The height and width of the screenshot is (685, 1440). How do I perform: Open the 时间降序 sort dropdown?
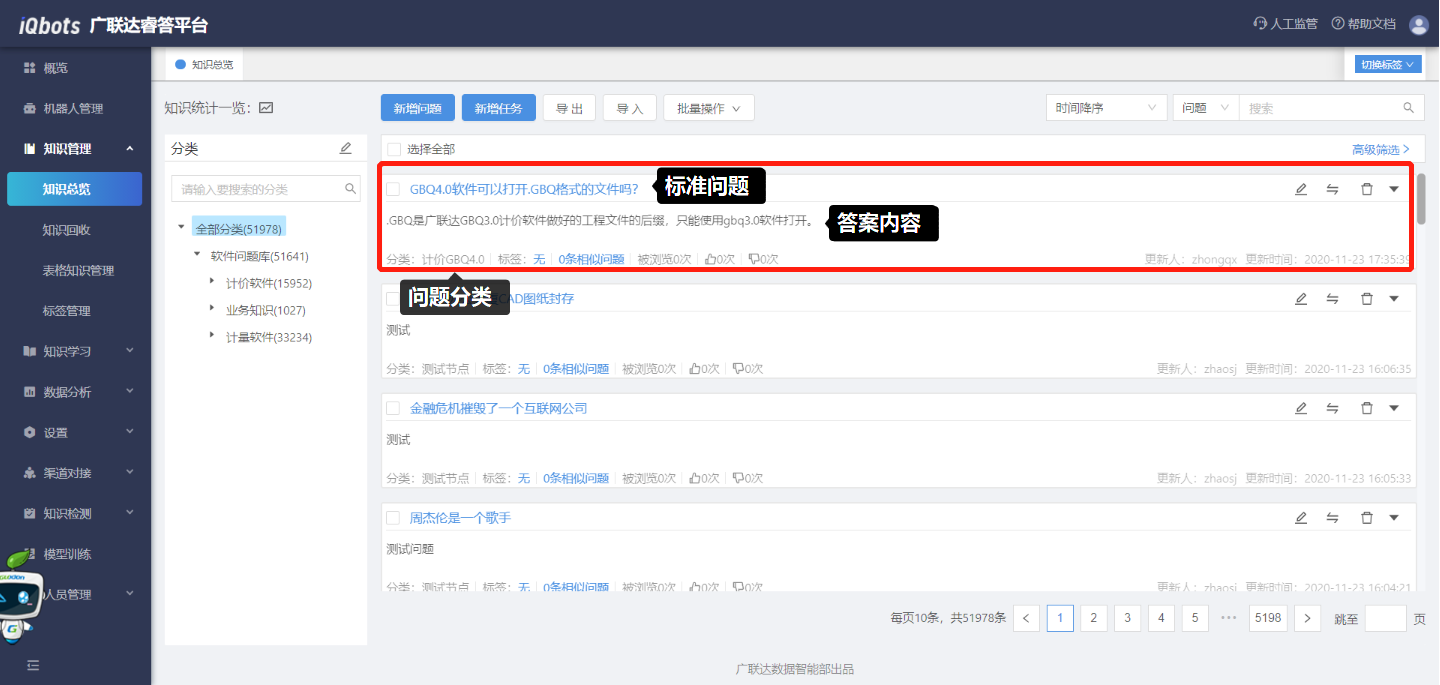click(x=1106, y=108)
